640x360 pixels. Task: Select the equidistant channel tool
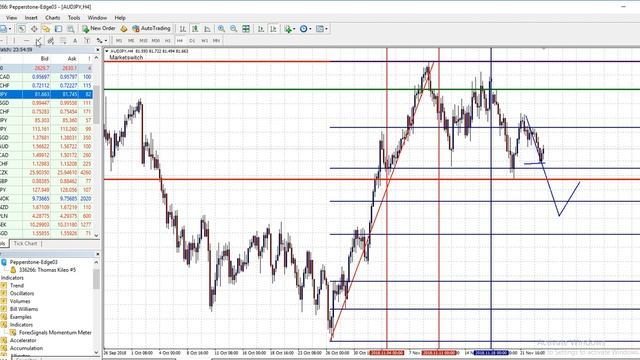pos(51,40)
